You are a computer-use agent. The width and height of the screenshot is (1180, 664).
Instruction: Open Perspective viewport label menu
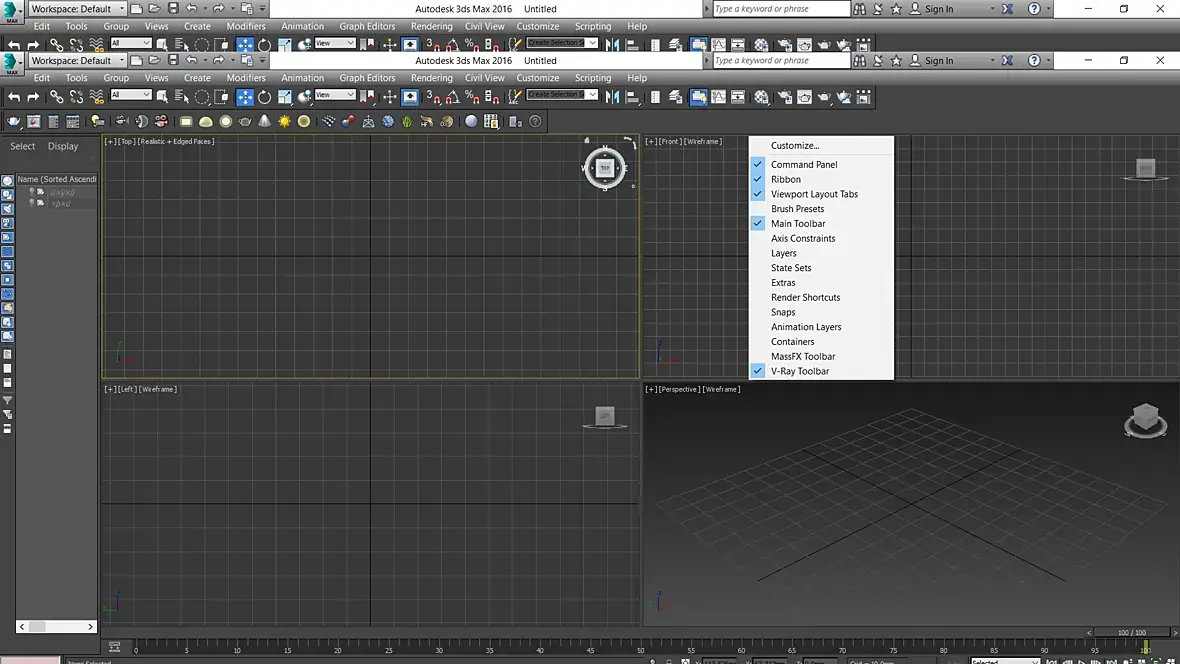point(679,389)
